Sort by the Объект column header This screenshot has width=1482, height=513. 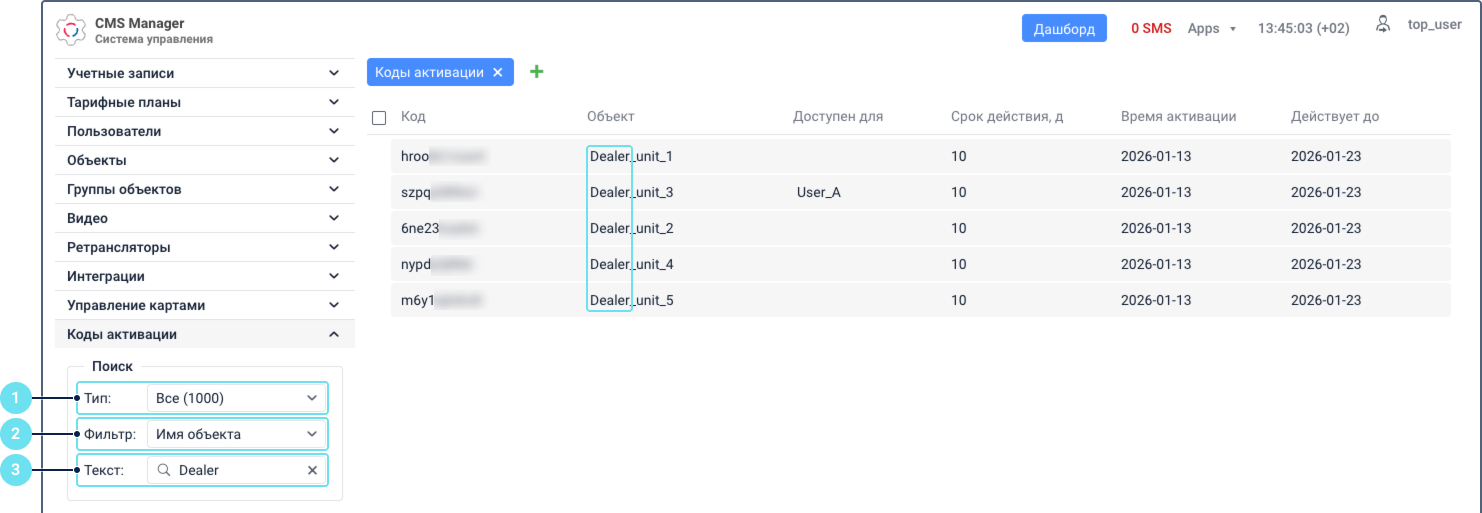coord(611,116)
